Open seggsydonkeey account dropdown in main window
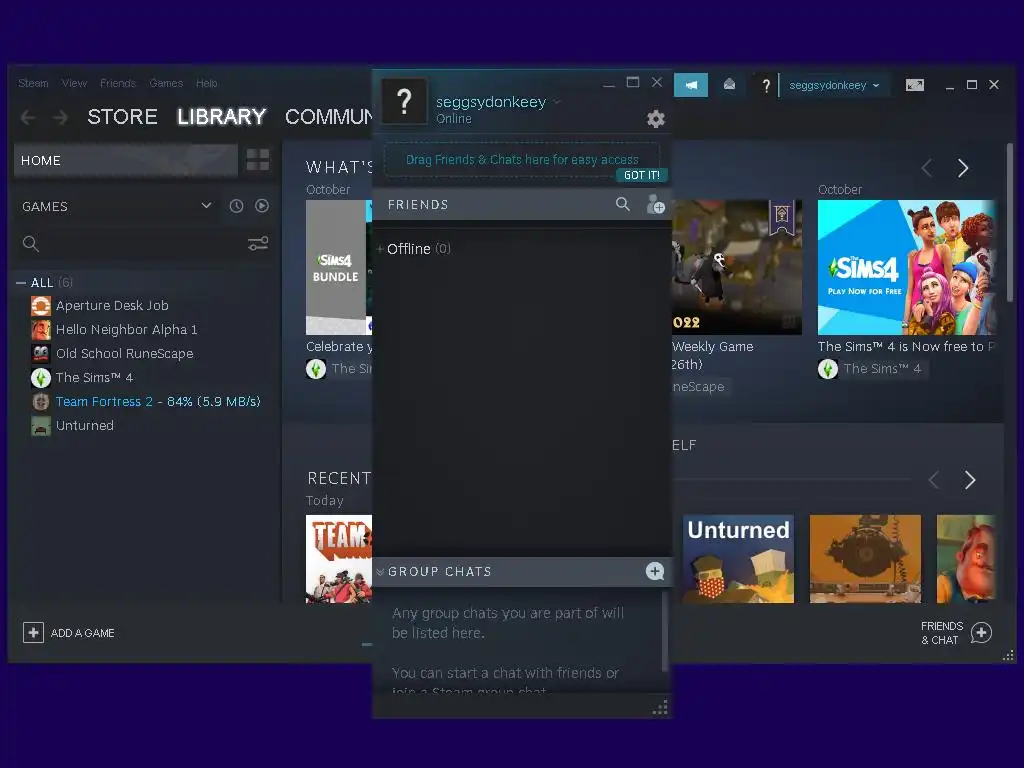 (834, 85)
